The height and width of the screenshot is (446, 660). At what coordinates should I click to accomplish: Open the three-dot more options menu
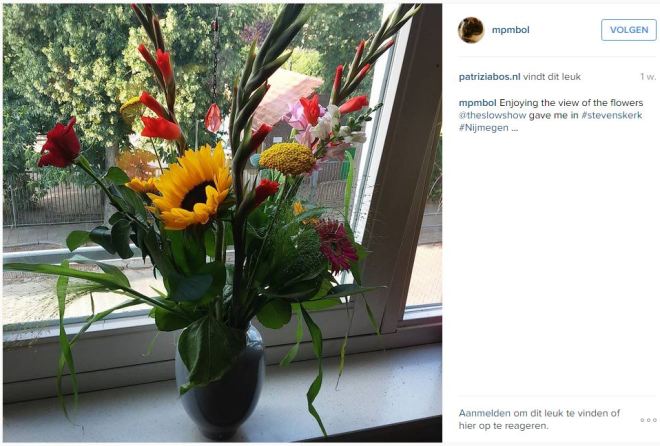[648, 420]
